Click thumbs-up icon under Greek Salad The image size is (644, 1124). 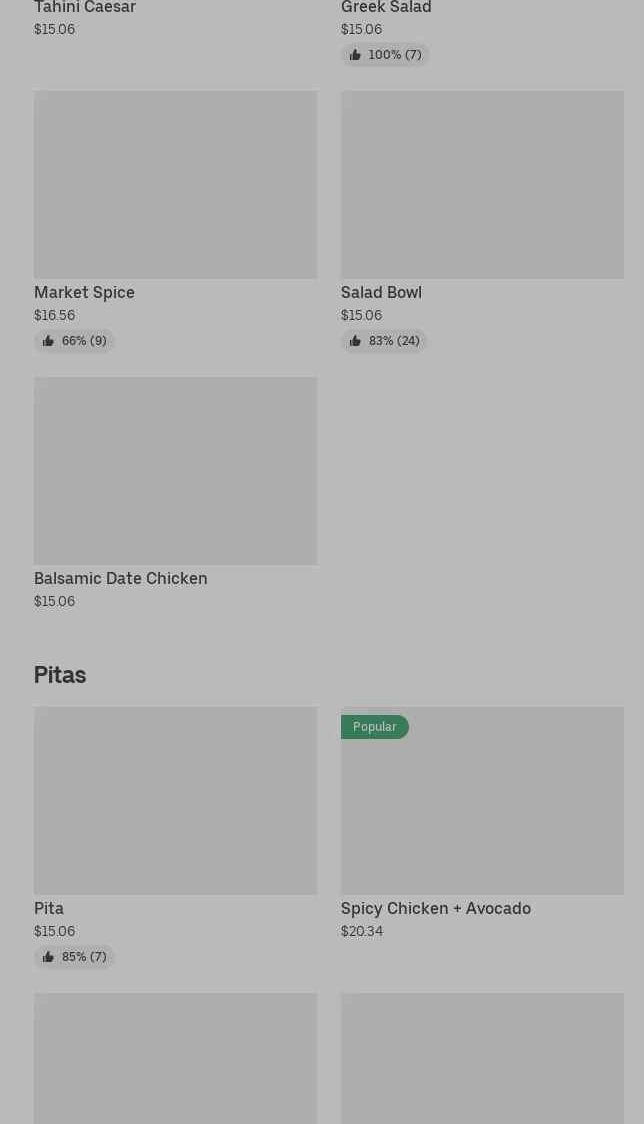355,55
